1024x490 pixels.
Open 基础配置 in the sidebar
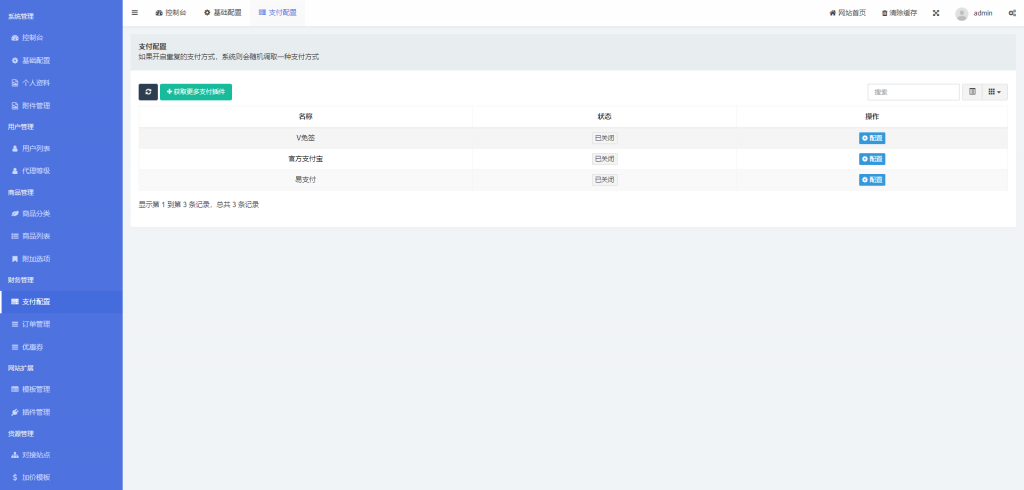tap(61, 60)
